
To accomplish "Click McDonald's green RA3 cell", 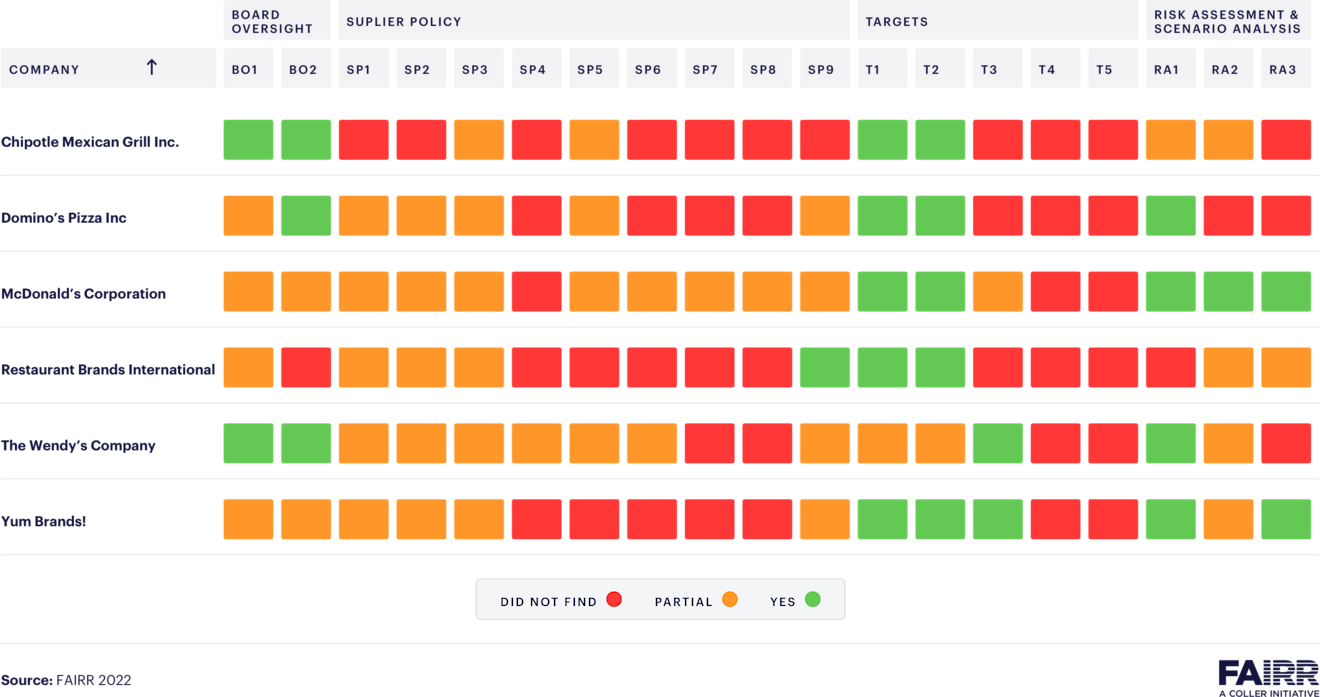I will tap(1286, 292).
